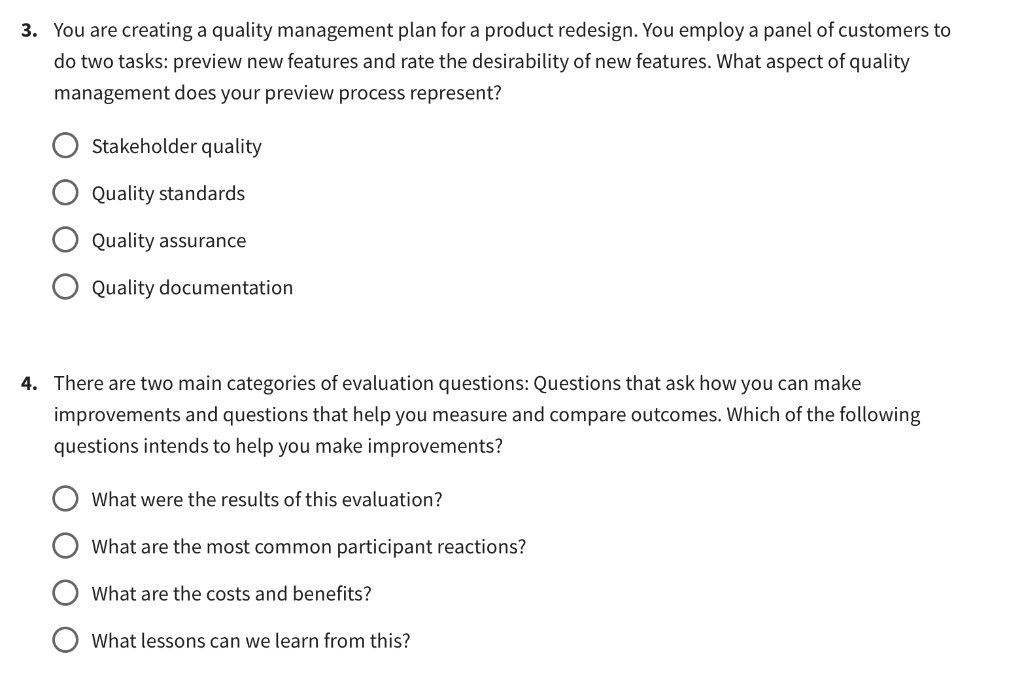
Task: Click the 'costs and benefits' answer text
Action: [x=232, y=593]
